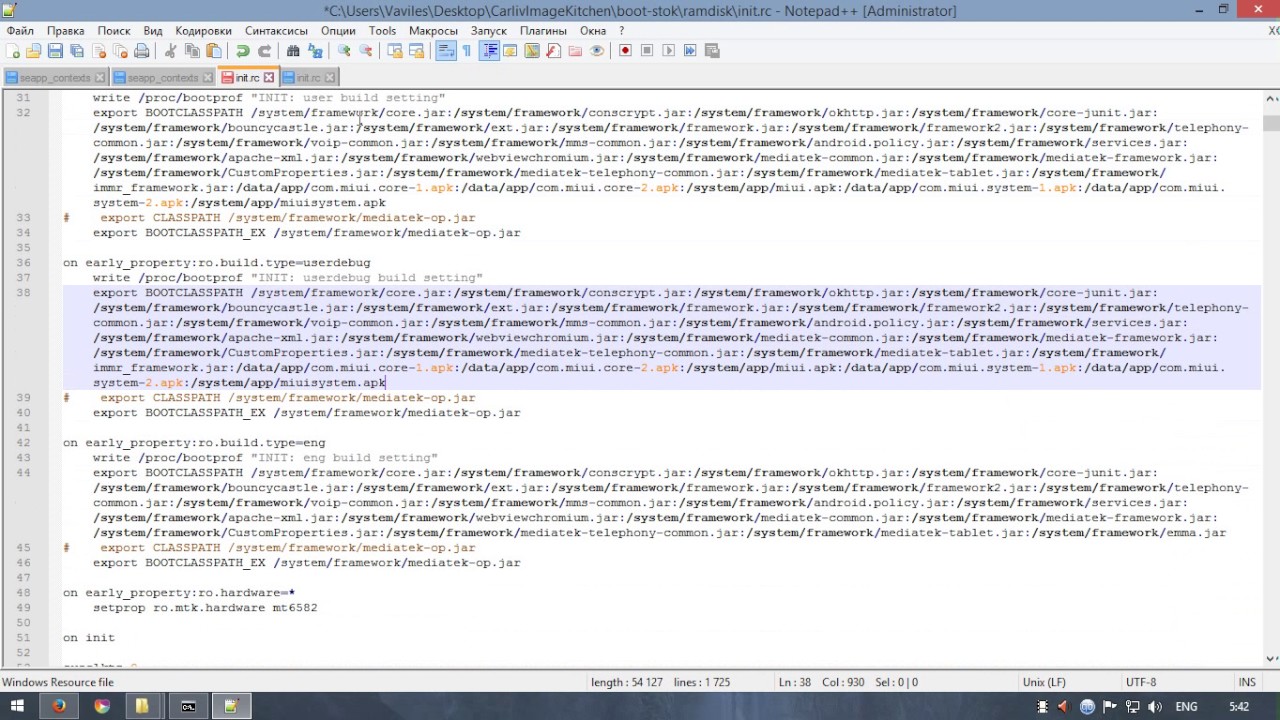Click the Open file folder icon
This screenshot has width=1280, height=720.
tap(34, 51)
